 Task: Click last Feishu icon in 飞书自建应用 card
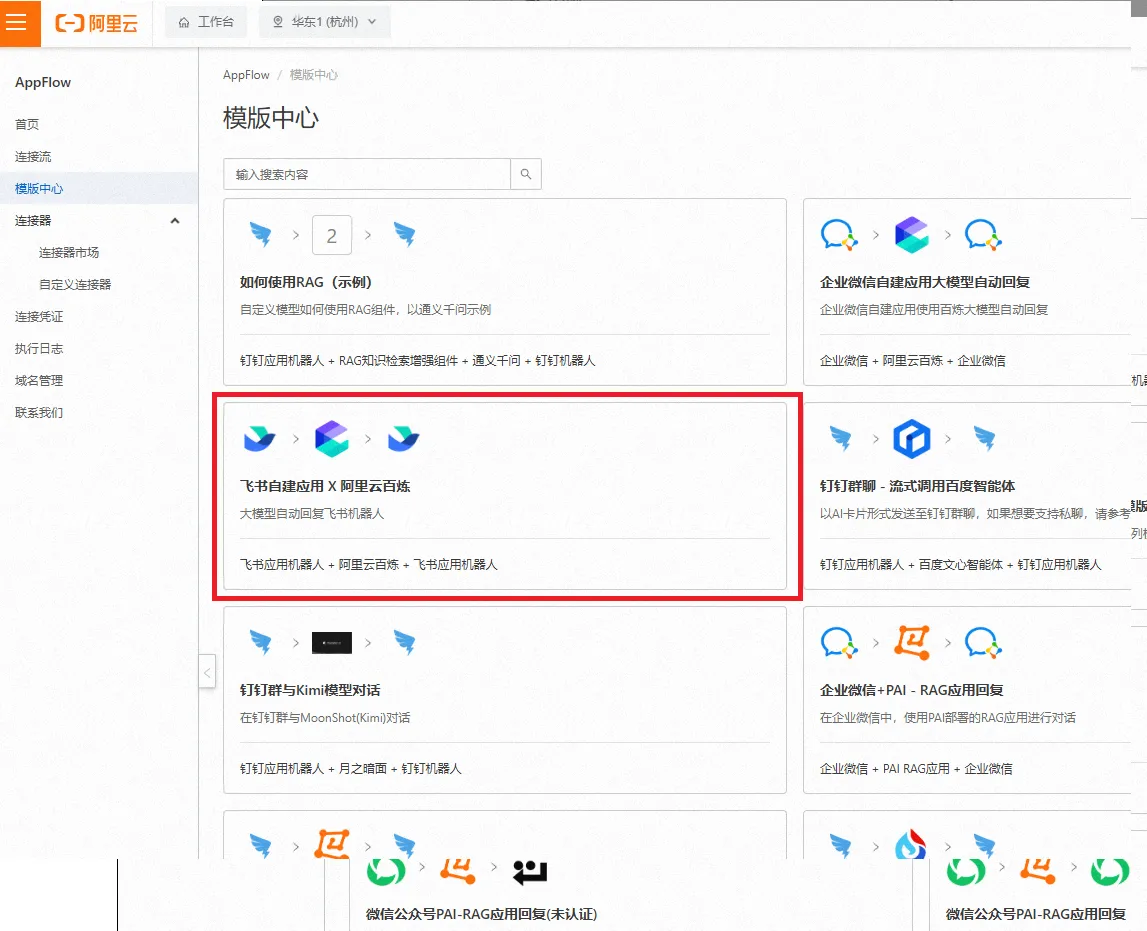[404, 439]
